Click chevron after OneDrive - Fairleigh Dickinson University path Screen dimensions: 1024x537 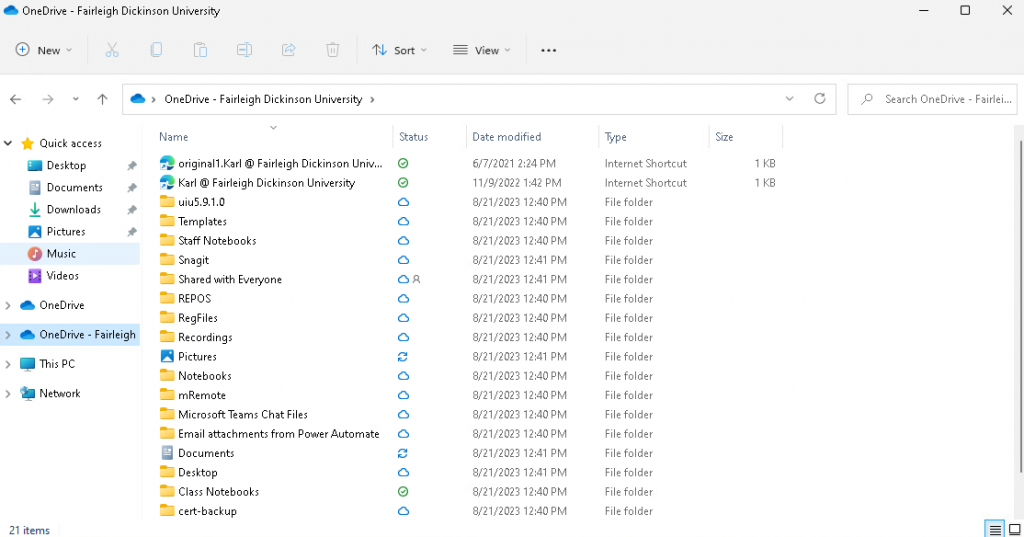pyautogui.click(x=372, y=99)
